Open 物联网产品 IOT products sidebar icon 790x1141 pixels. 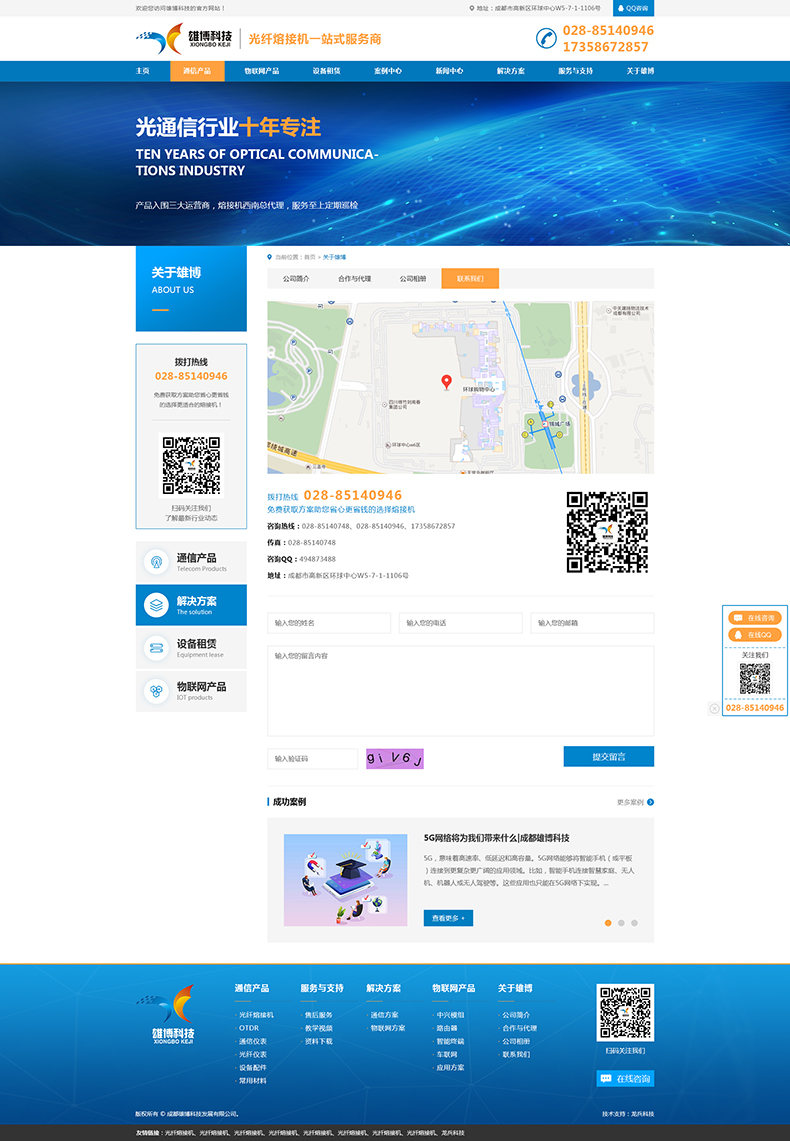[x=157, y=690]
